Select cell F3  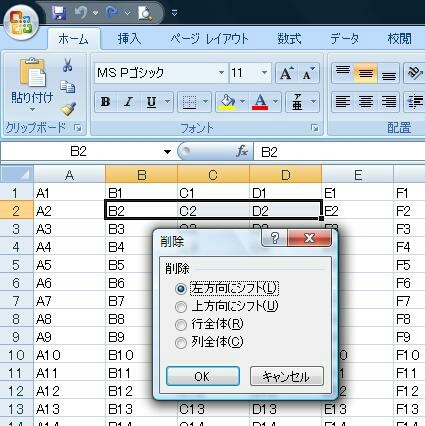coord(409,229)
